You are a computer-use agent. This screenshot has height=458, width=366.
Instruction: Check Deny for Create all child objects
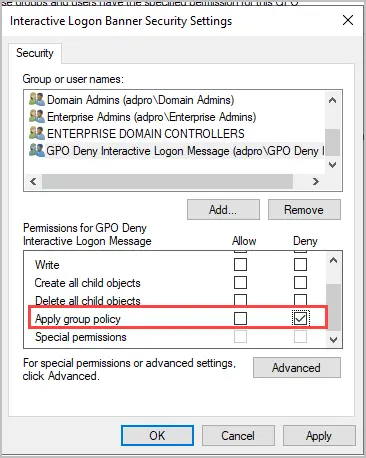coord(300,283)
